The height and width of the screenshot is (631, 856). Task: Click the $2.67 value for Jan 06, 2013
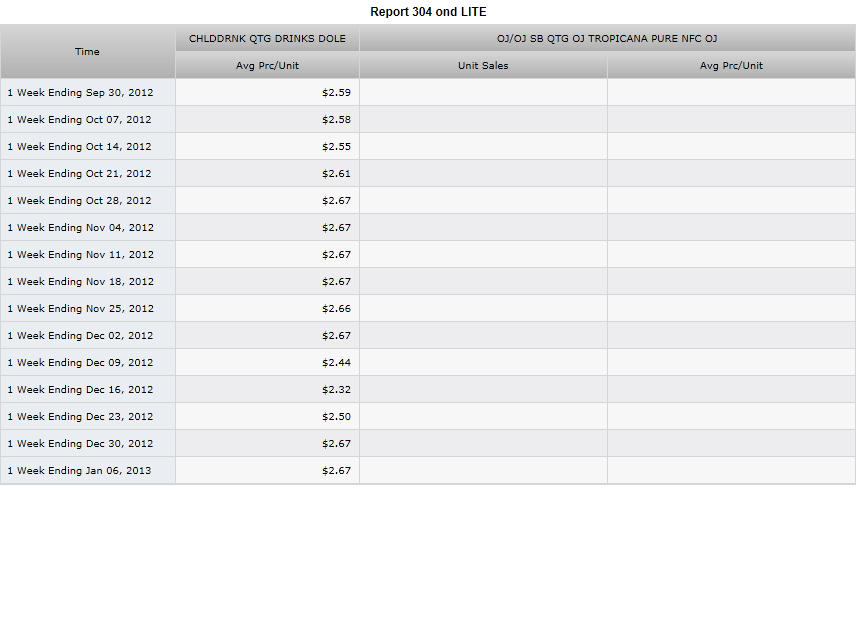point(336,471)
